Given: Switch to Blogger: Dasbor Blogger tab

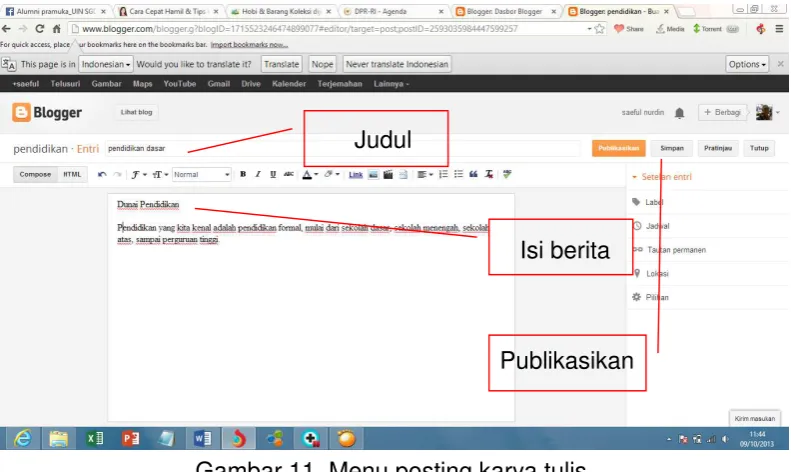Looking at the screenshot, I should click(x=504, y=11).
